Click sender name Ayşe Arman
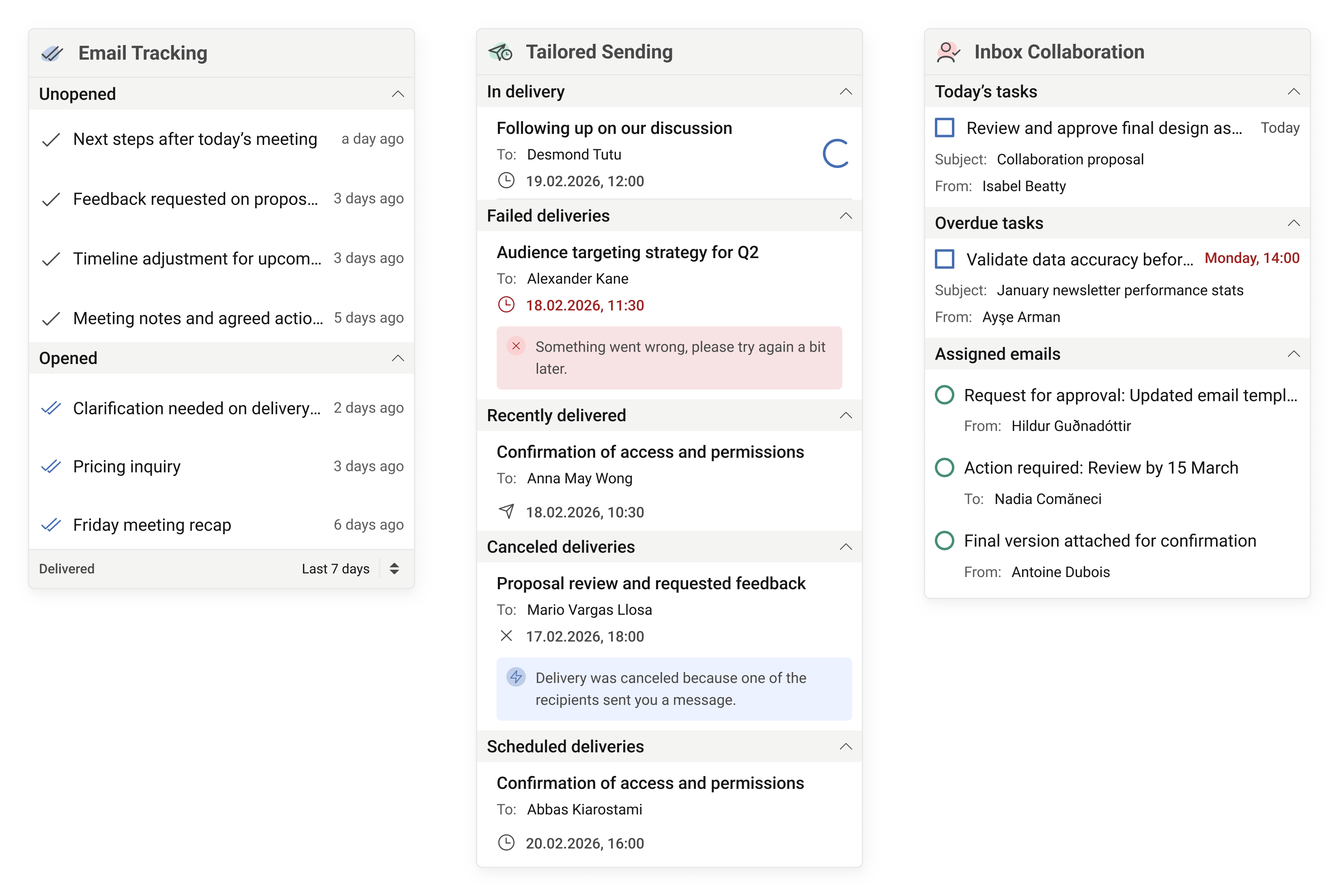 pos(1021,317)
